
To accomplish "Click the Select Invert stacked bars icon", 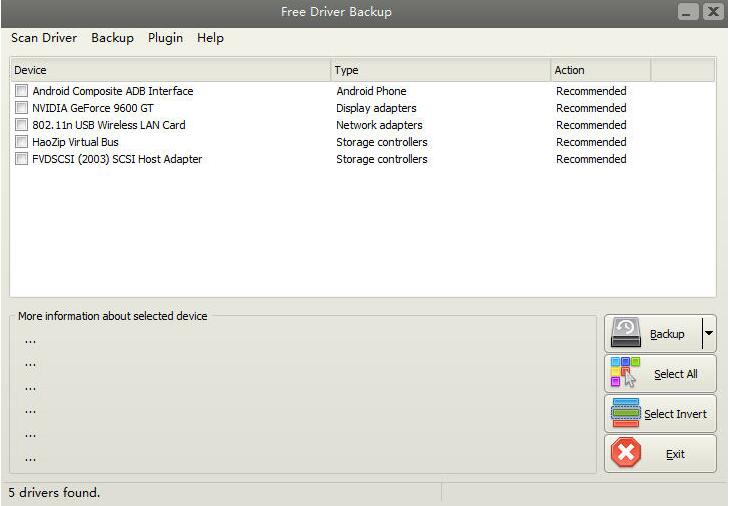I will pos(626,413).
